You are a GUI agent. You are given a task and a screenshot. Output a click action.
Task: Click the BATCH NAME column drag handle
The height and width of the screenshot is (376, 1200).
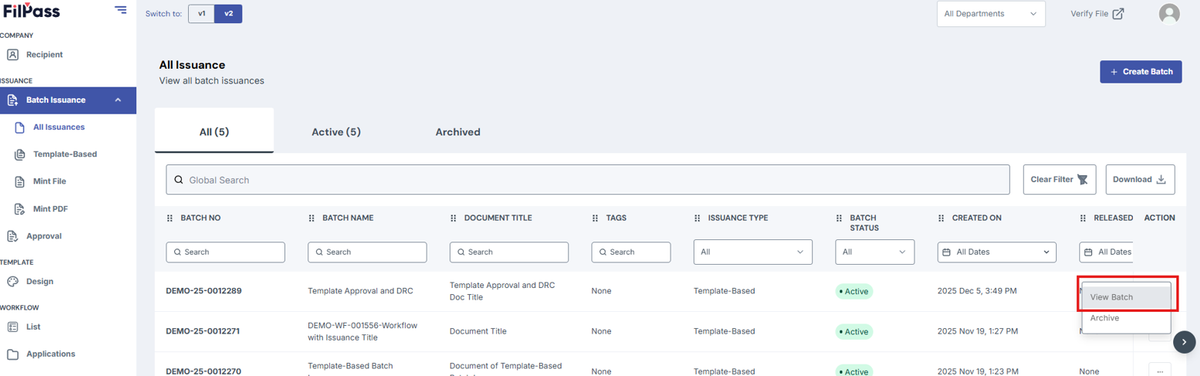pyautogui.click(x=312, y=217)
